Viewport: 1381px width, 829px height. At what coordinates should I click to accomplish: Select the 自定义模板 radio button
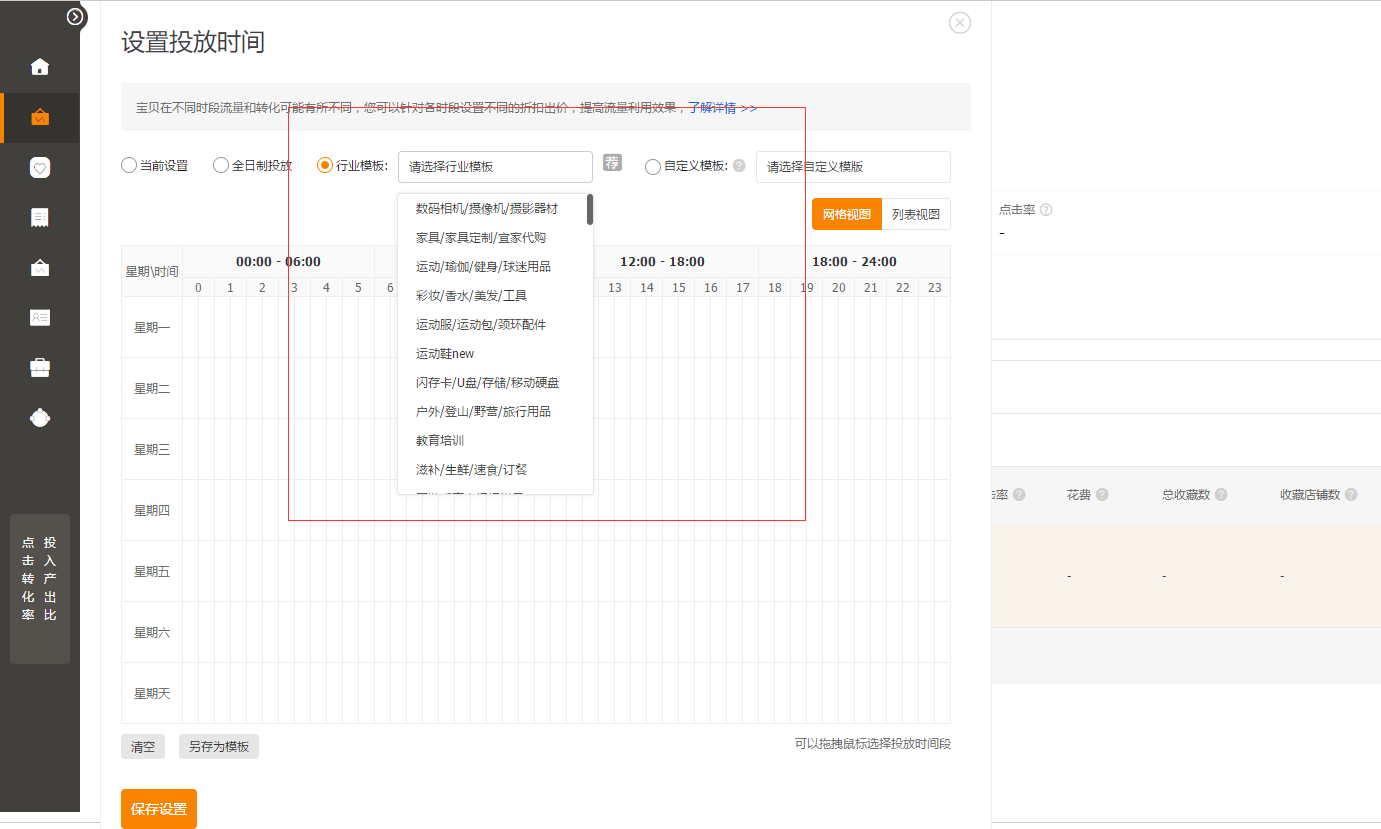[x=653, y=167]
